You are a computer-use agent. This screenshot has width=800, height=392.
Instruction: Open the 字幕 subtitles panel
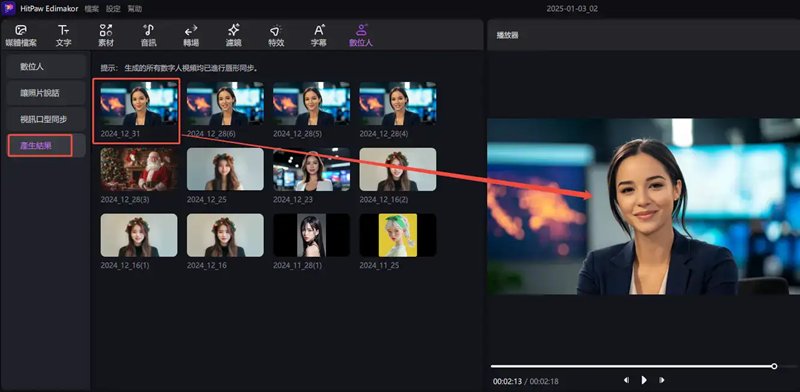(318, 36)
